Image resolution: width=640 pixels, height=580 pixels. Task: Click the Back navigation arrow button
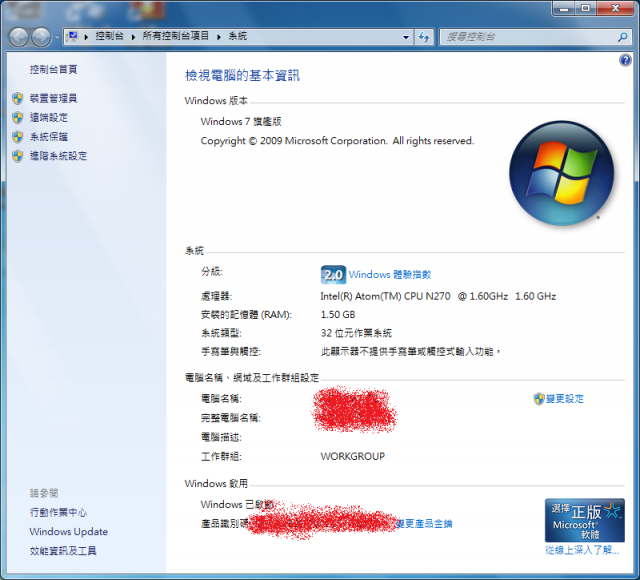(x=19, y=37)
